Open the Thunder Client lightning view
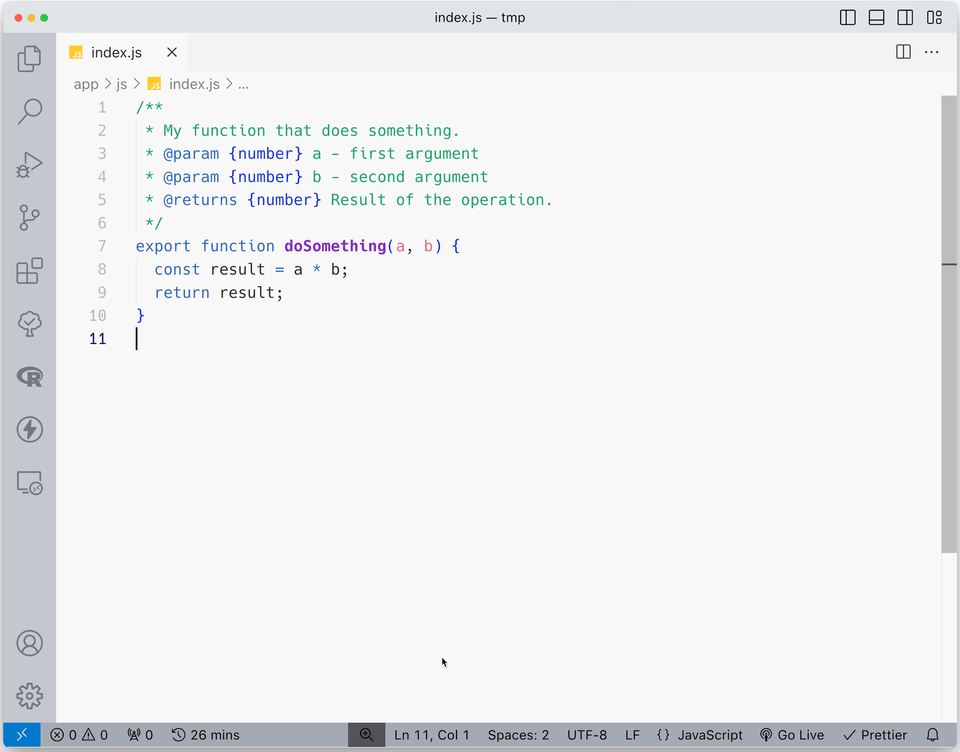Viewport: 960px width, 752px height. [29, 429]
